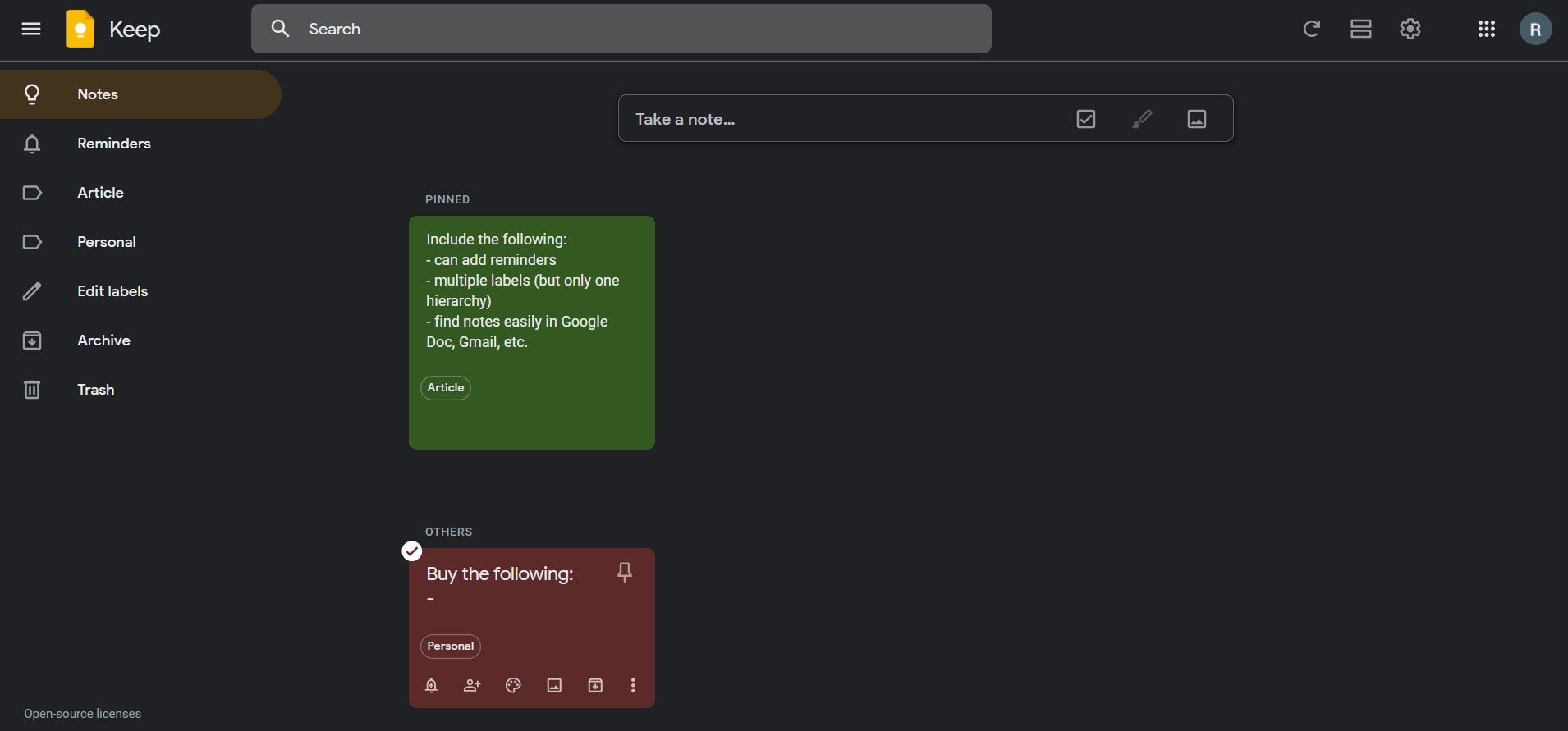
Task: Create a new note with drawing
Action: click(1141, 119)
